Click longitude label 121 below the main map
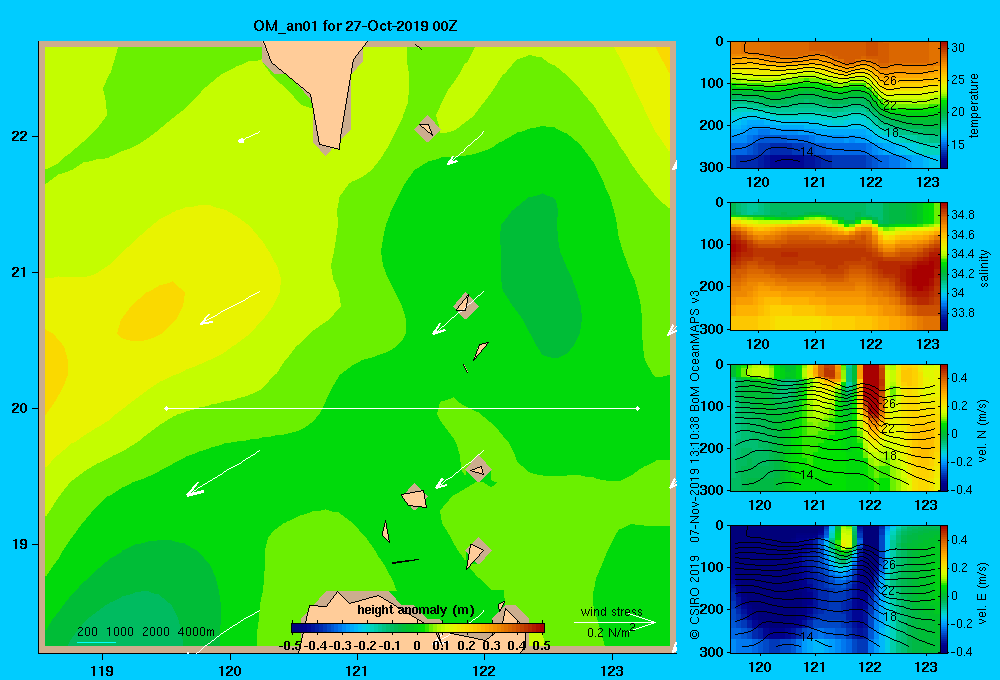1000x680 pixels. pos(357,670)
